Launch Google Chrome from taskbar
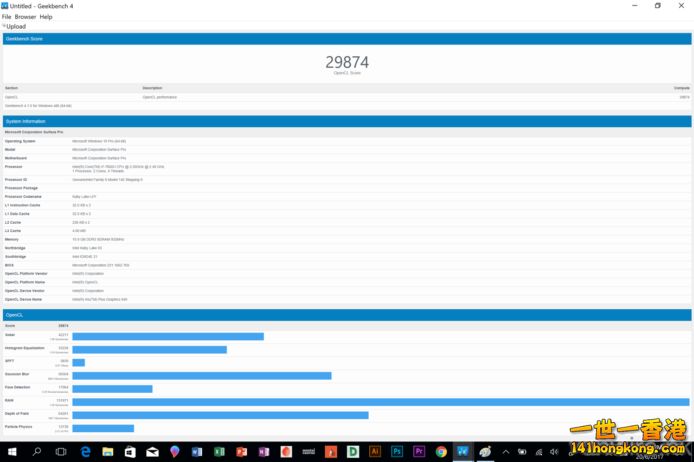The image size is (694, 462). coord(441,451)
